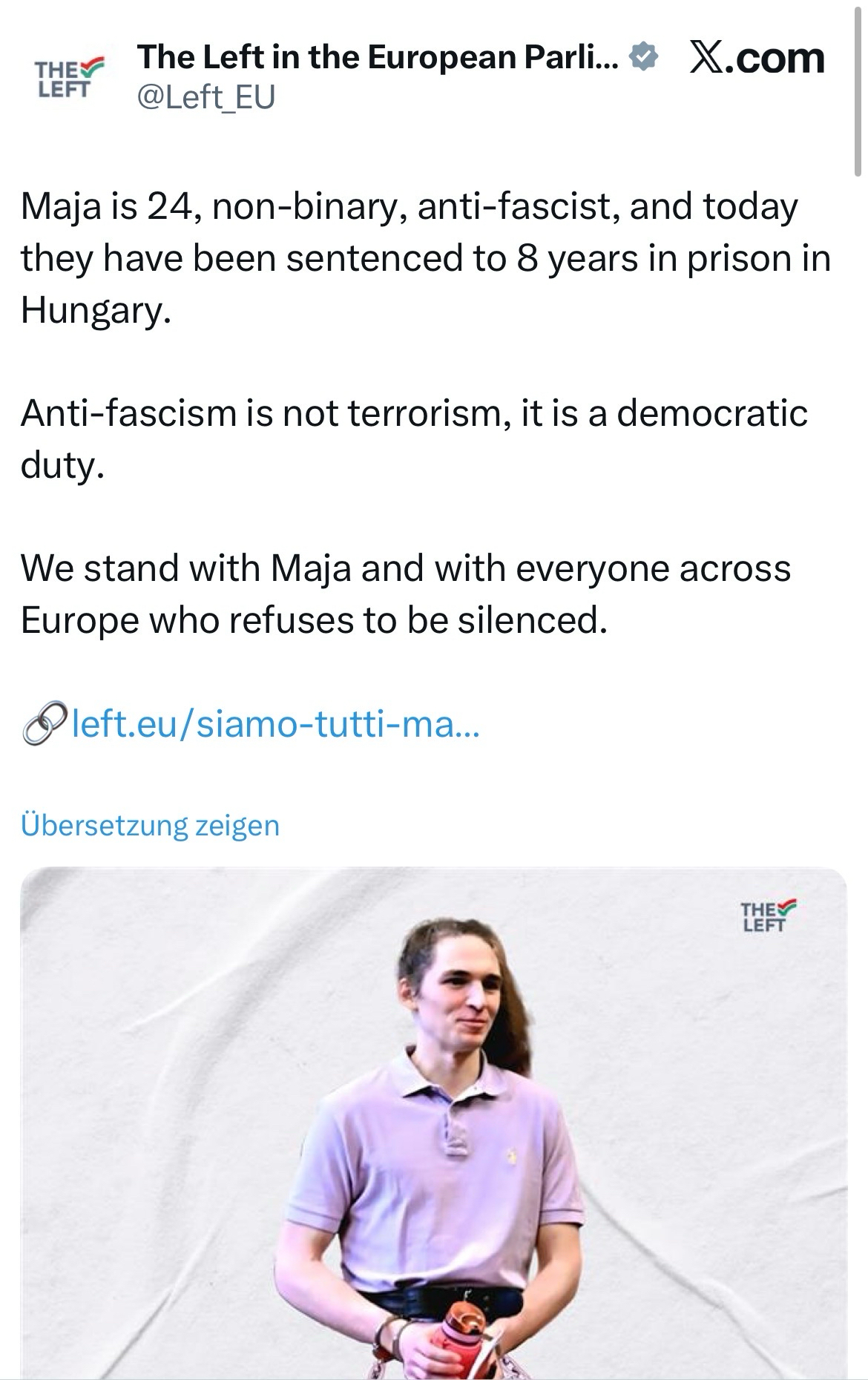868x1380 pixels.
Task: Open The Left profile avatar
Action: (69, 76)
